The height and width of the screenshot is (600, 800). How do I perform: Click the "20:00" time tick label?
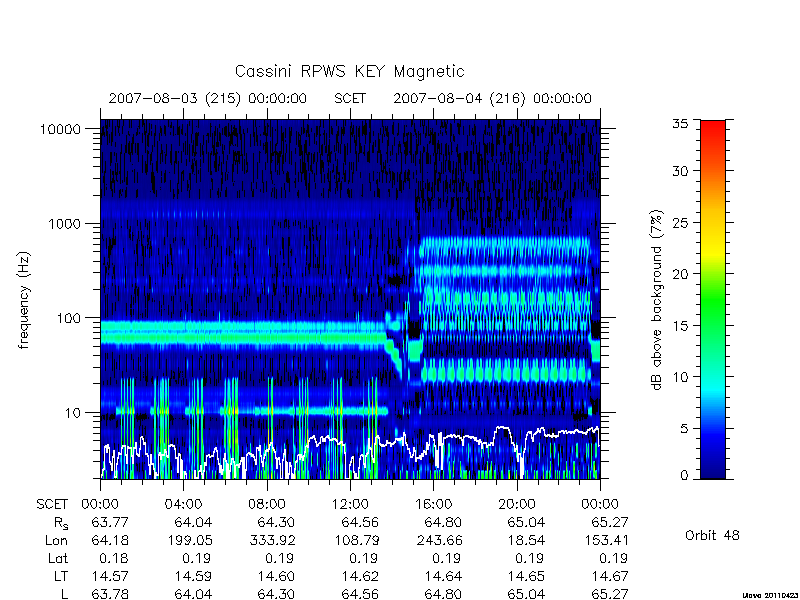tap(517, 505)
